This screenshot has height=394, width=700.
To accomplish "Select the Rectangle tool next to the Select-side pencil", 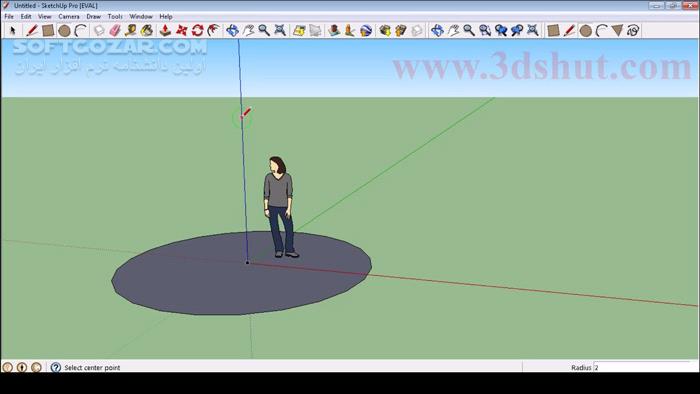I will point(48,30).
